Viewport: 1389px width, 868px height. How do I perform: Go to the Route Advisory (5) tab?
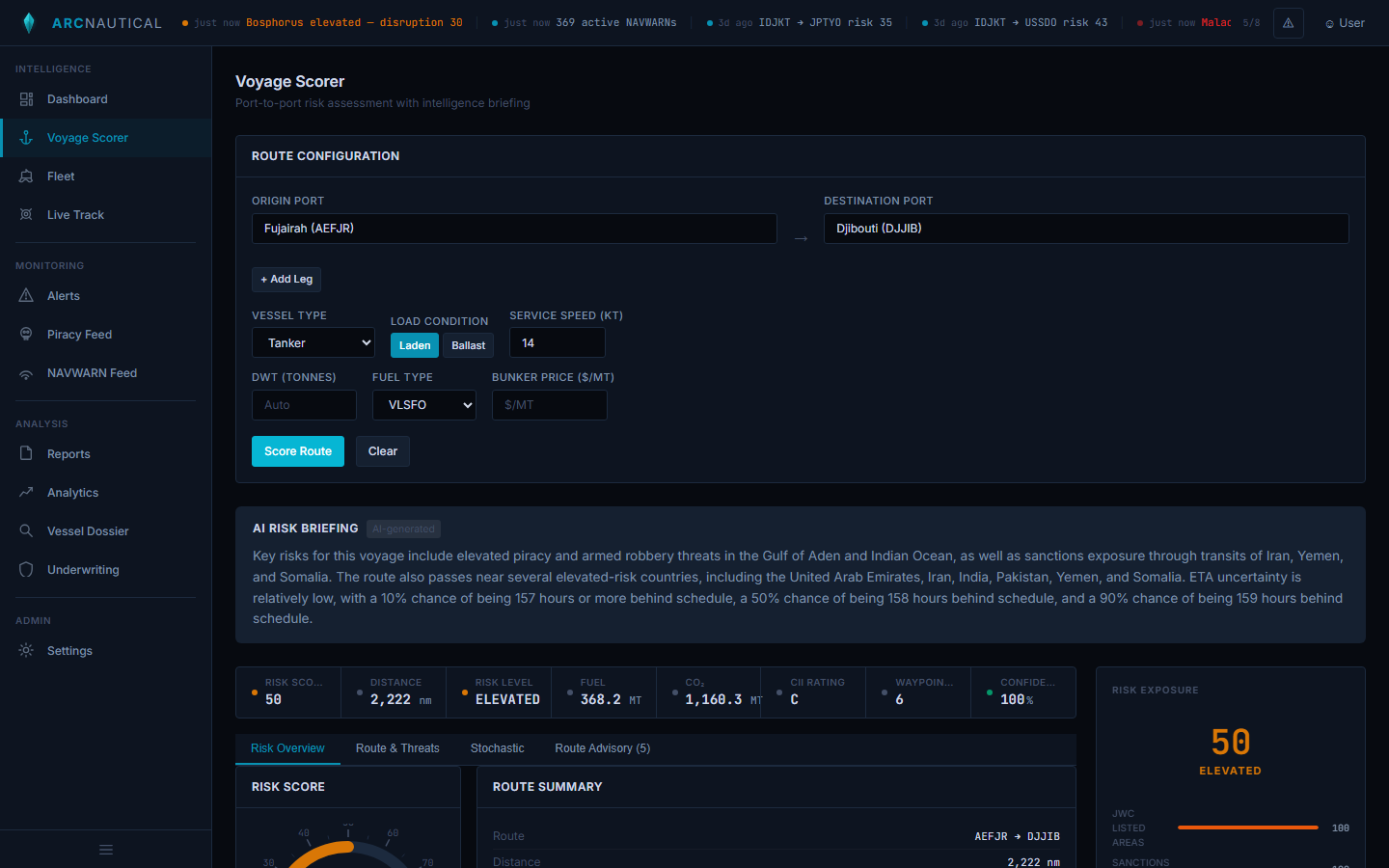click(x=602, y=748)
